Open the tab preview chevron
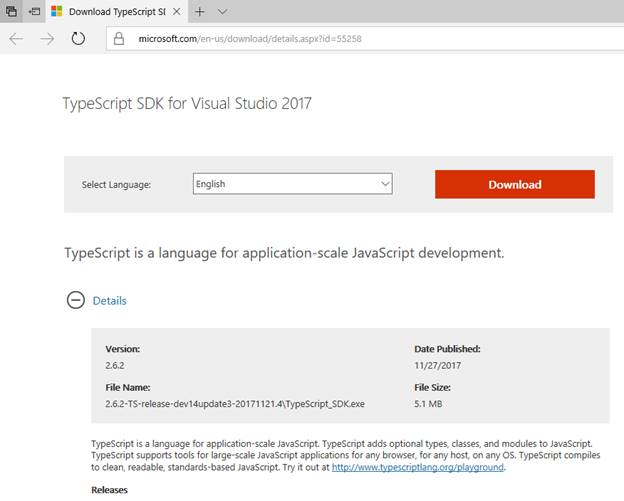This screenshot has width=624, height=501. coord(222,12)
